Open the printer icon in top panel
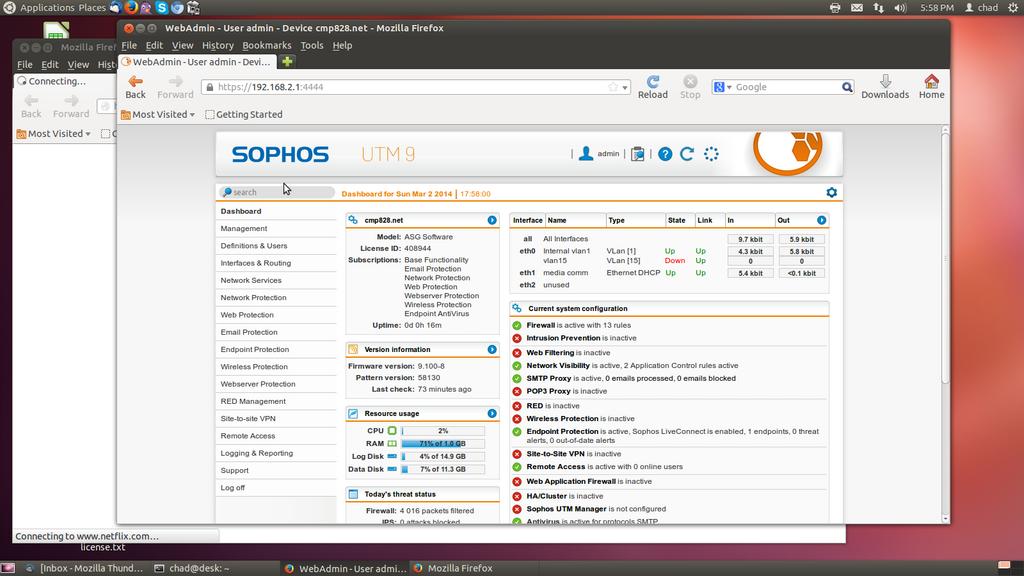The height and width of the screenshot is (576, 1024). (835, 8)
